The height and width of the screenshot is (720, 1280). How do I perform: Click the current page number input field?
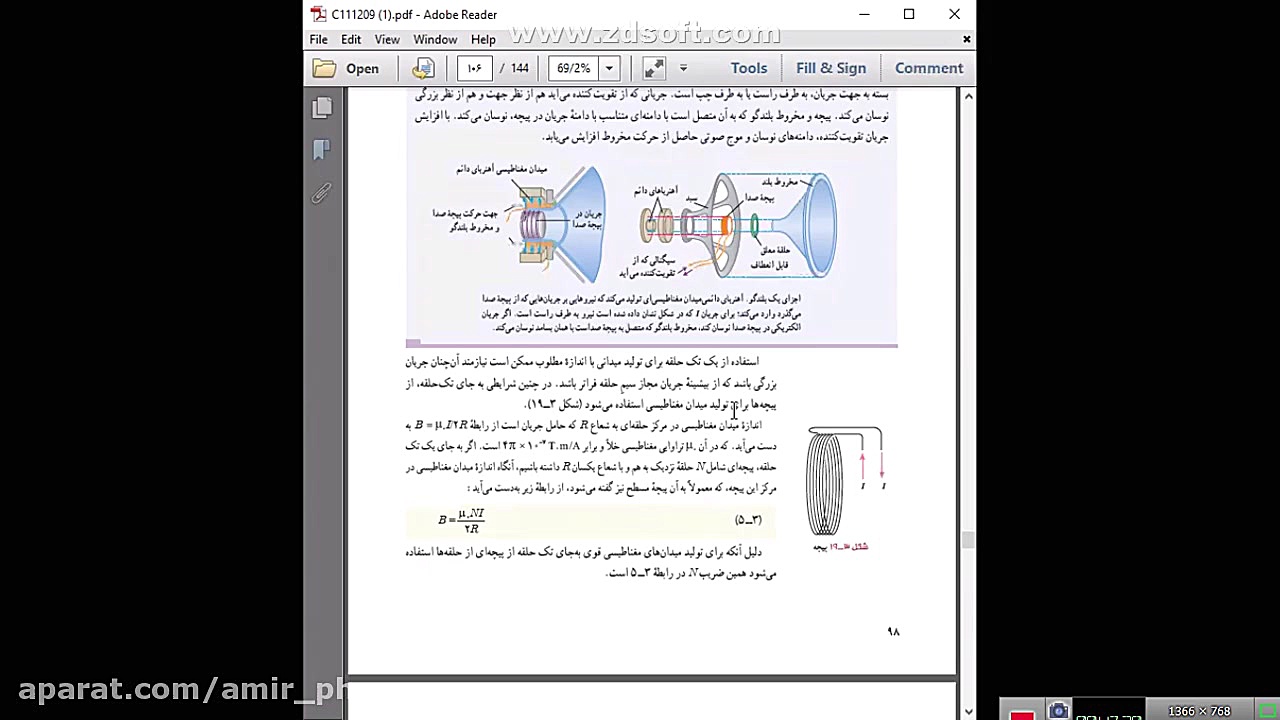point(474,68)
